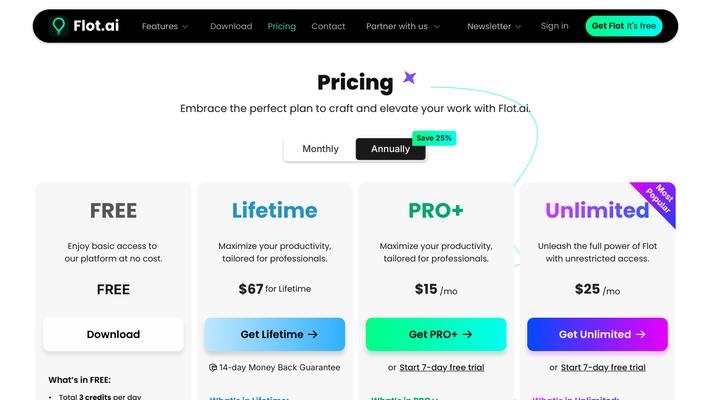Switch billing to Annually
Image resolution: width=711 pixels, height=400 pixels.
(390, 149)
